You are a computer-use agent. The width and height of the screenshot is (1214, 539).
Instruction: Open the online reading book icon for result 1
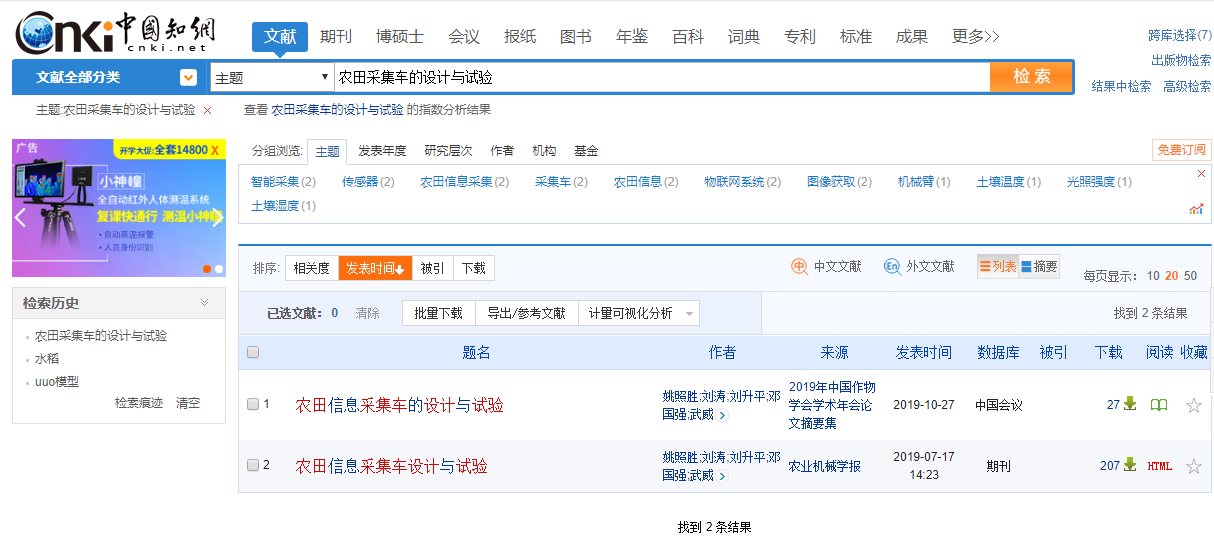tap(1159, 405)
